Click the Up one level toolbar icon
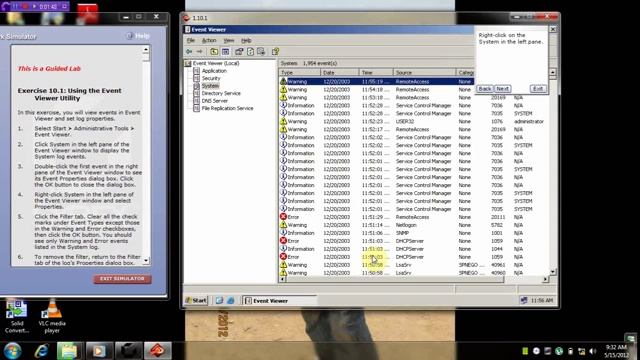This screenshot has height=360, width=640. click(x=214, y=51)
